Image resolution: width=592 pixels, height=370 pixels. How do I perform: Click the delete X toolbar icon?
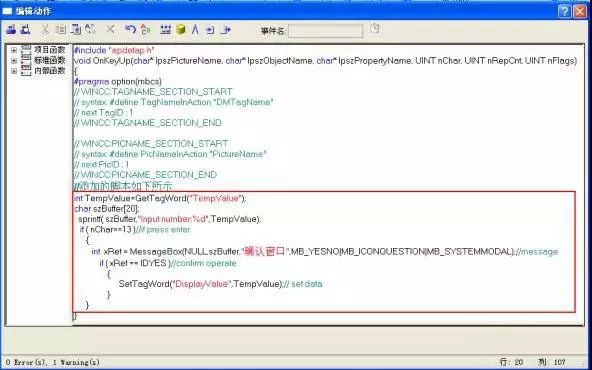pyautogui.click(x=110, y=29)
